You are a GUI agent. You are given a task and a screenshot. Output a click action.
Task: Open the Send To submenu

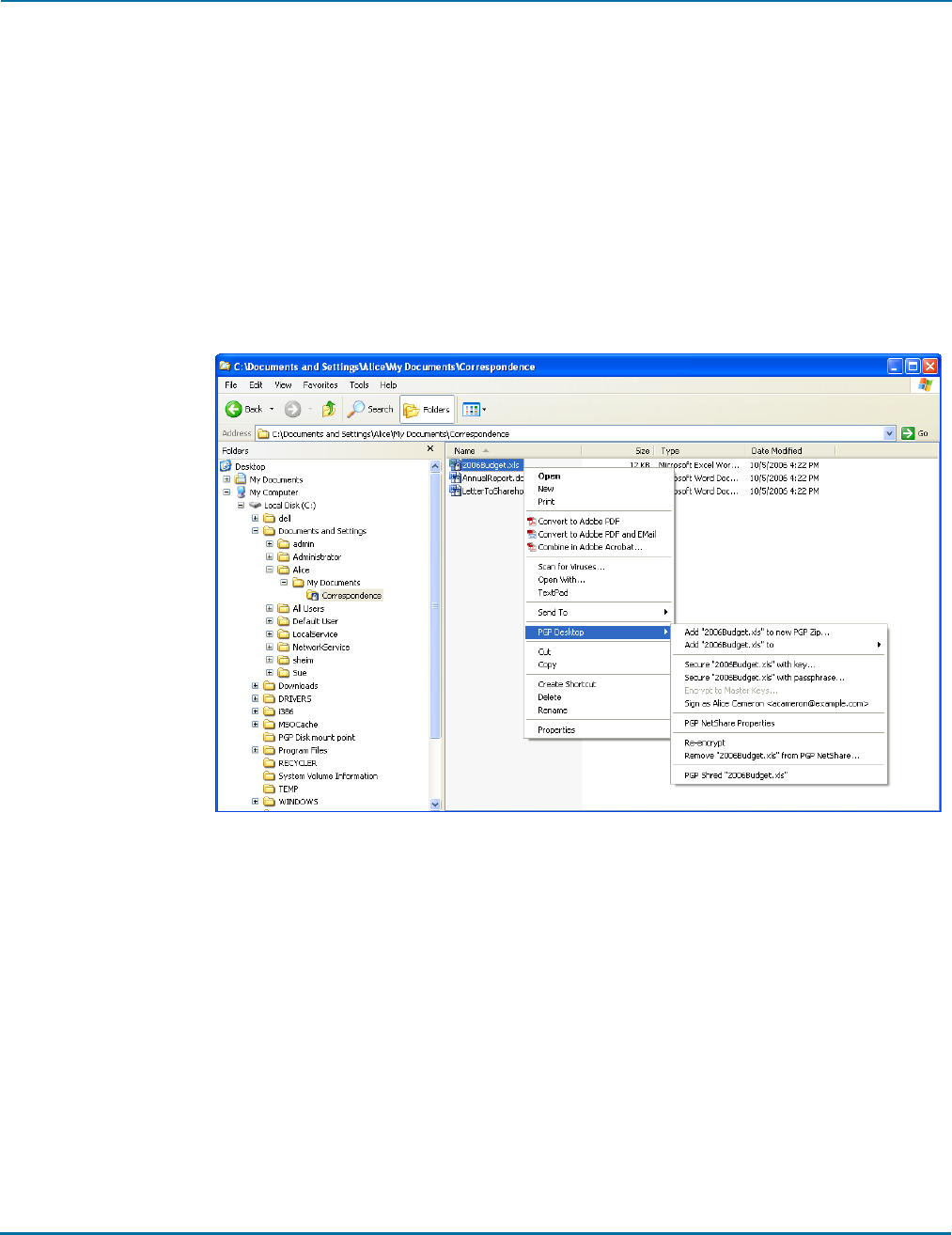(x=600, y=612)
